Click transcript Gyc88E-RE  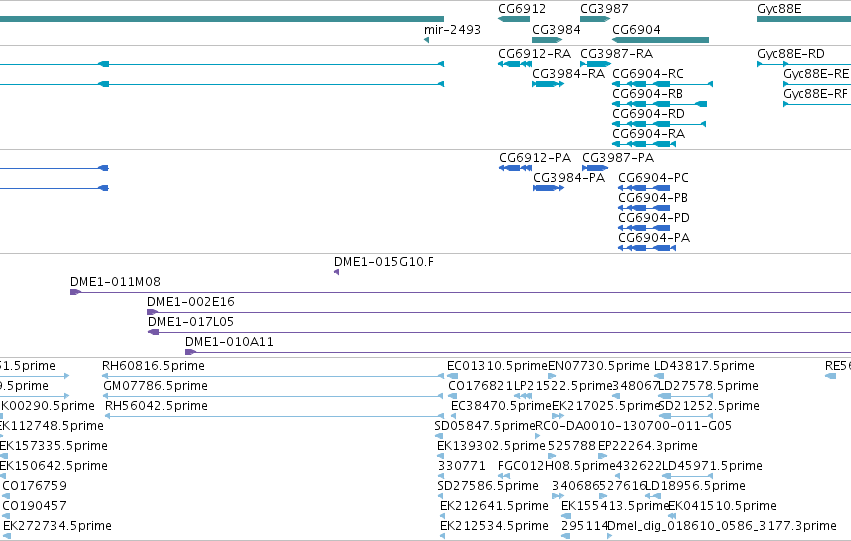(x=816, y=74)
